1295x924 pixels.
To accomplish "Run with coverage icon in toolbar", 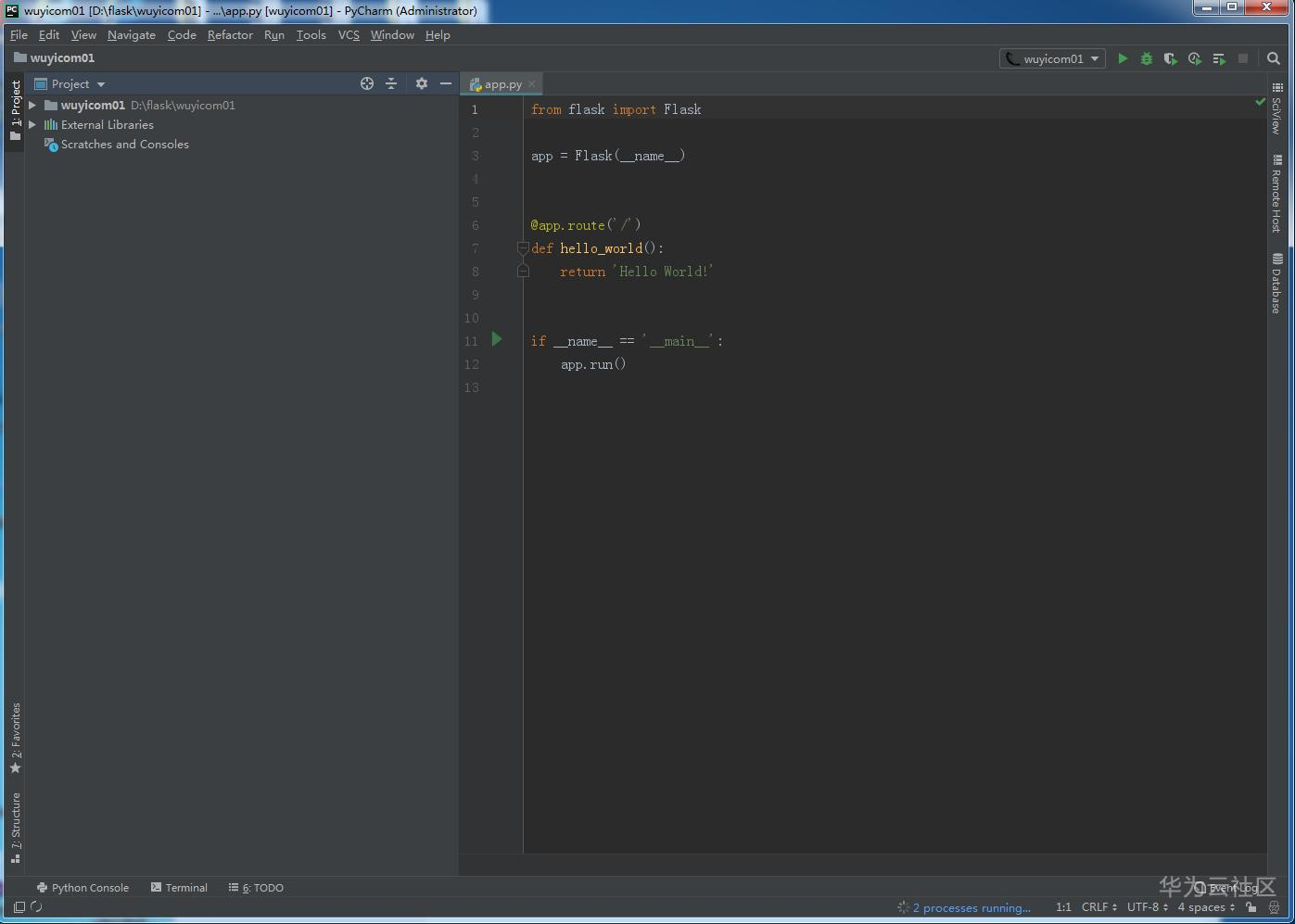I will pos(1171,58).
